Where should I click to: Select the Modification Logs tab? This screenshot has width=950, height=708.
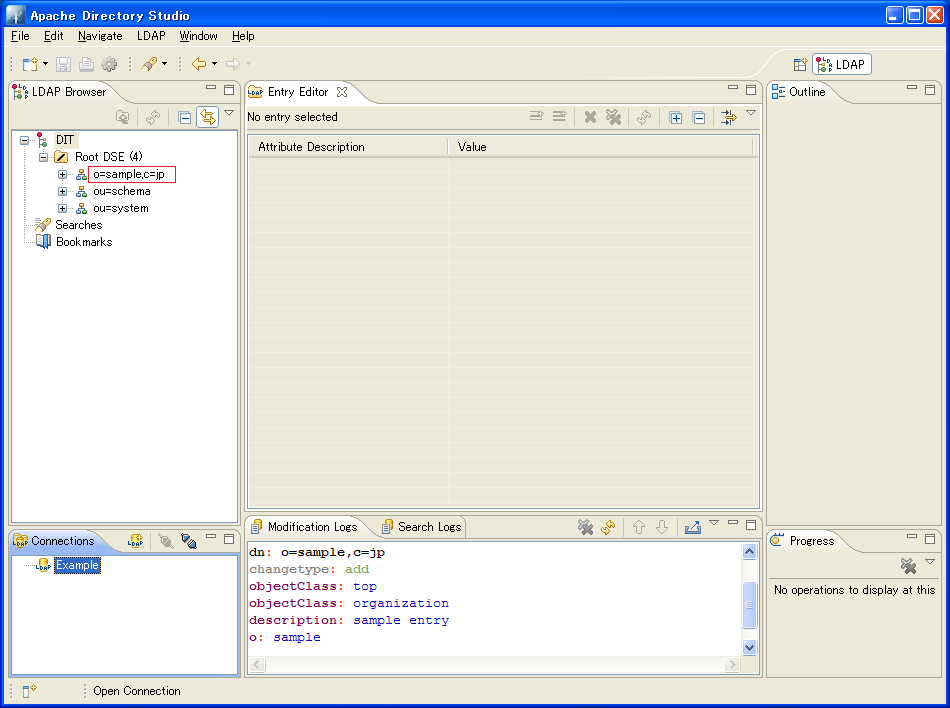point(305,527)
